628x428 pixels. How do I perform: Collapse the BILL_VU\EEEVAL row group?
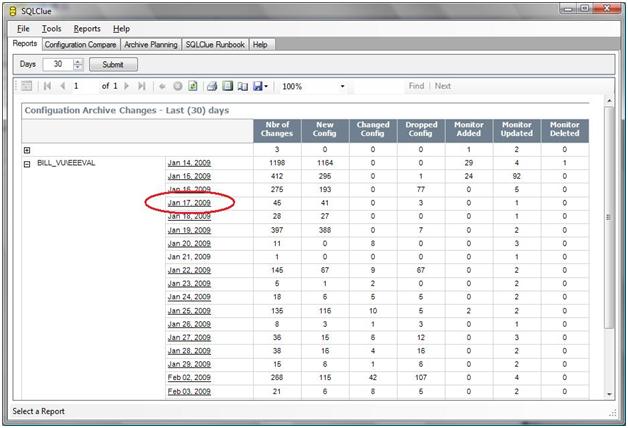pyautogui.click(x=27, y=162)
